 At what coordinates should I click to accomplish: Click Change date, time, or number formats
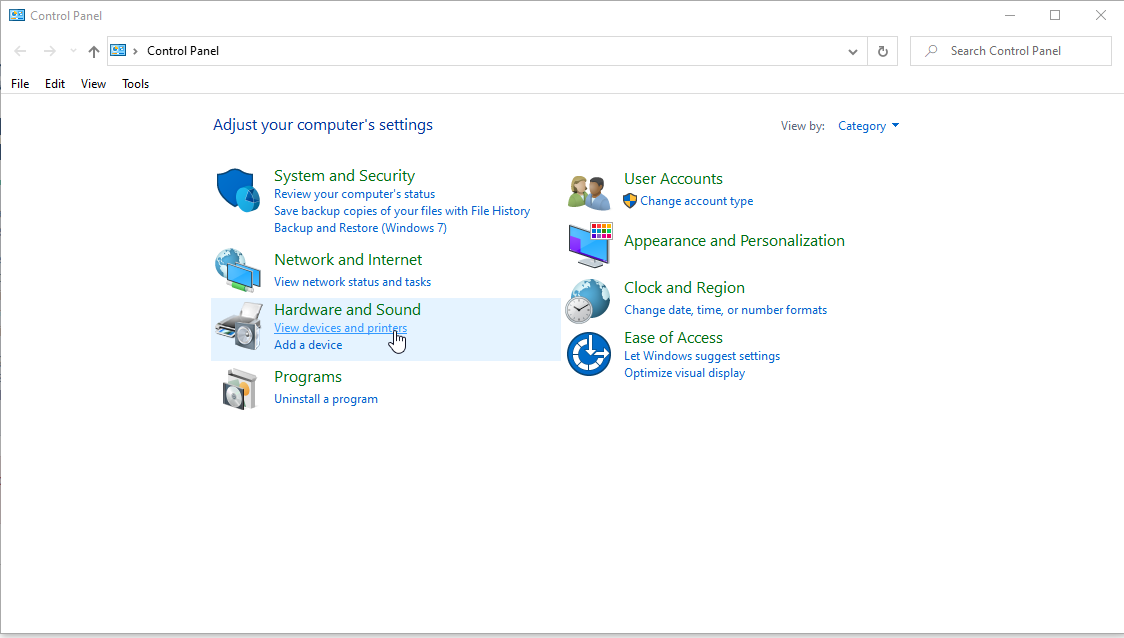click(725, 310)
